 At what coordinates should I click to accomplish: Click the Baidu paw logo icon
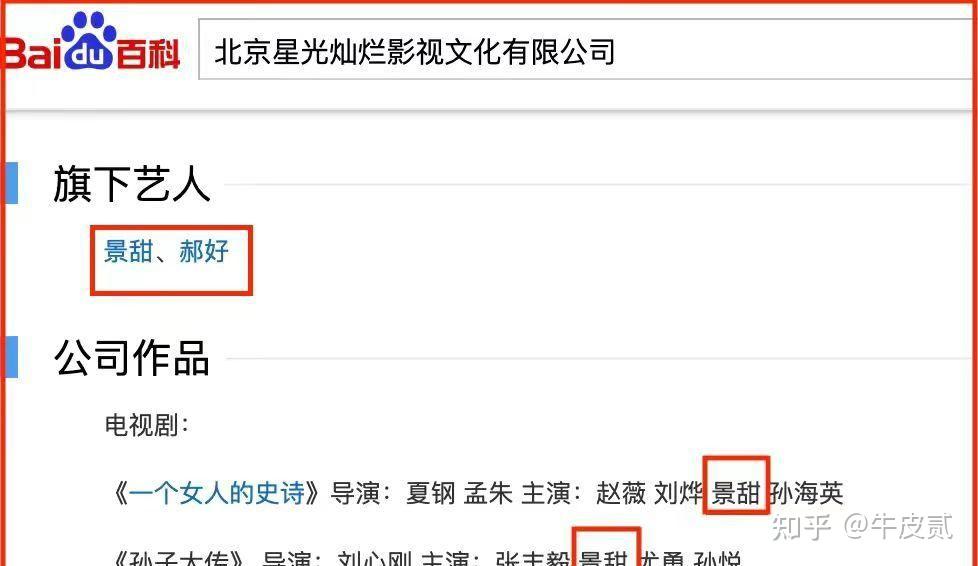click(90, 39)
